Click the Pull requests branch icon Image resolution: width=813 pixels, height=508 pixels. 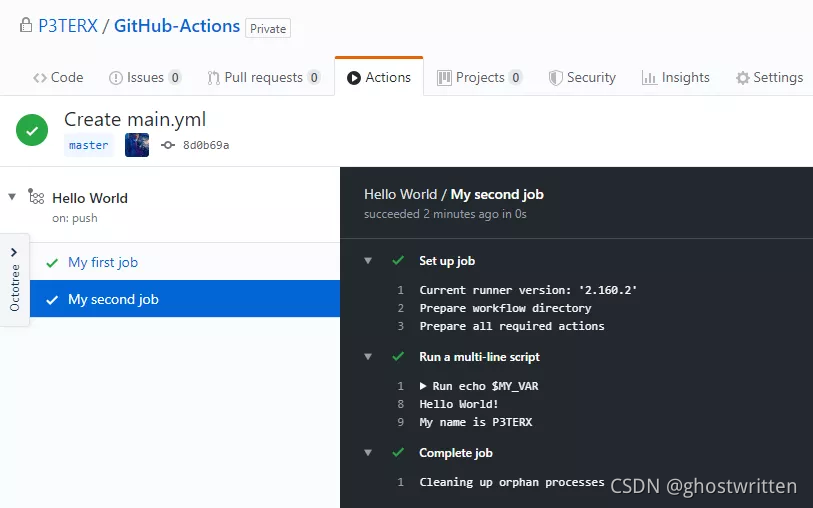pyautogui.click(x=213, y=78)
